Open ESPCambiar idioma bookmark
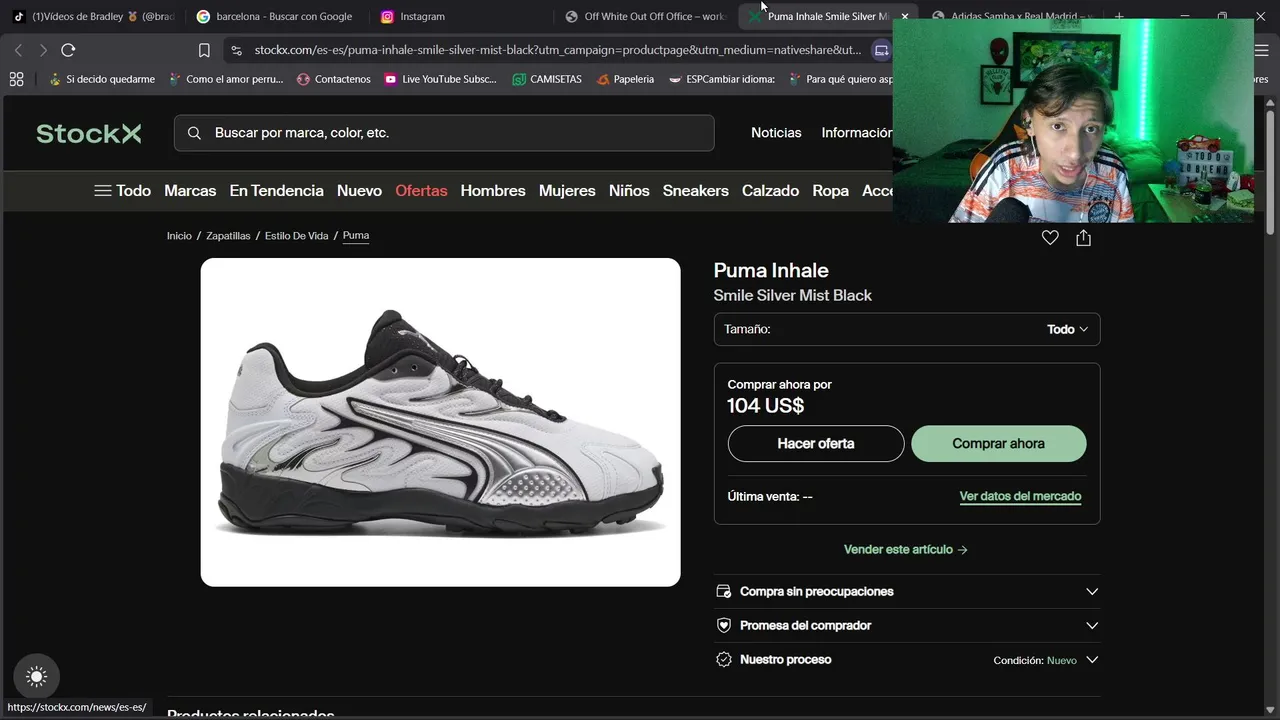This screenshot has height=720, width=1280. (721, 79)
